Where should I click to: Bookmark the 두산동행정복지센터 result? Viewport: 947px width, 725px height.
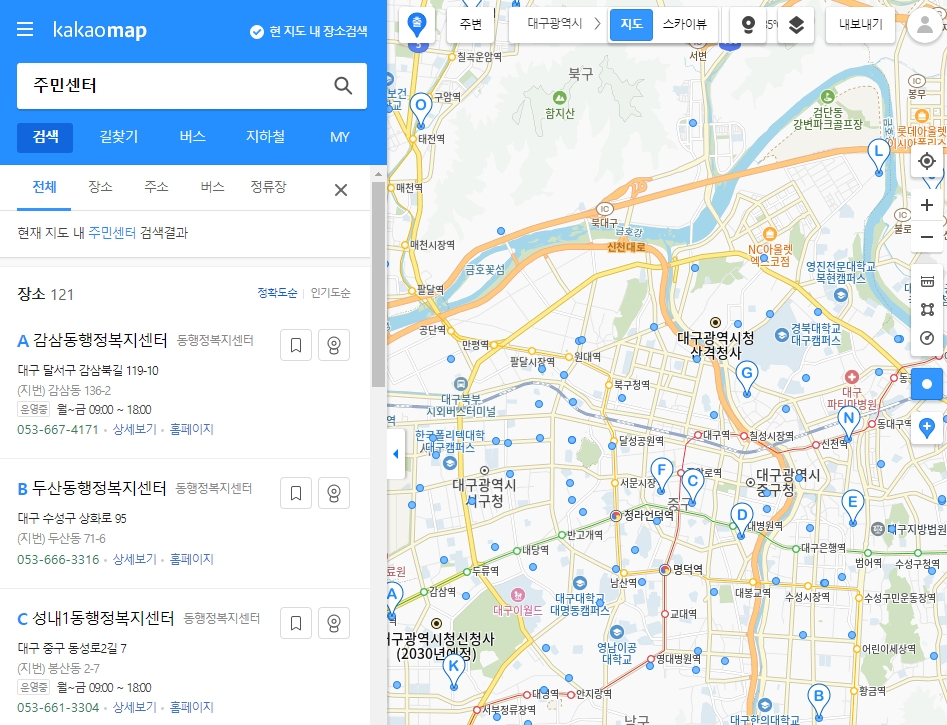pyautogui.click(x=295, y=492)
